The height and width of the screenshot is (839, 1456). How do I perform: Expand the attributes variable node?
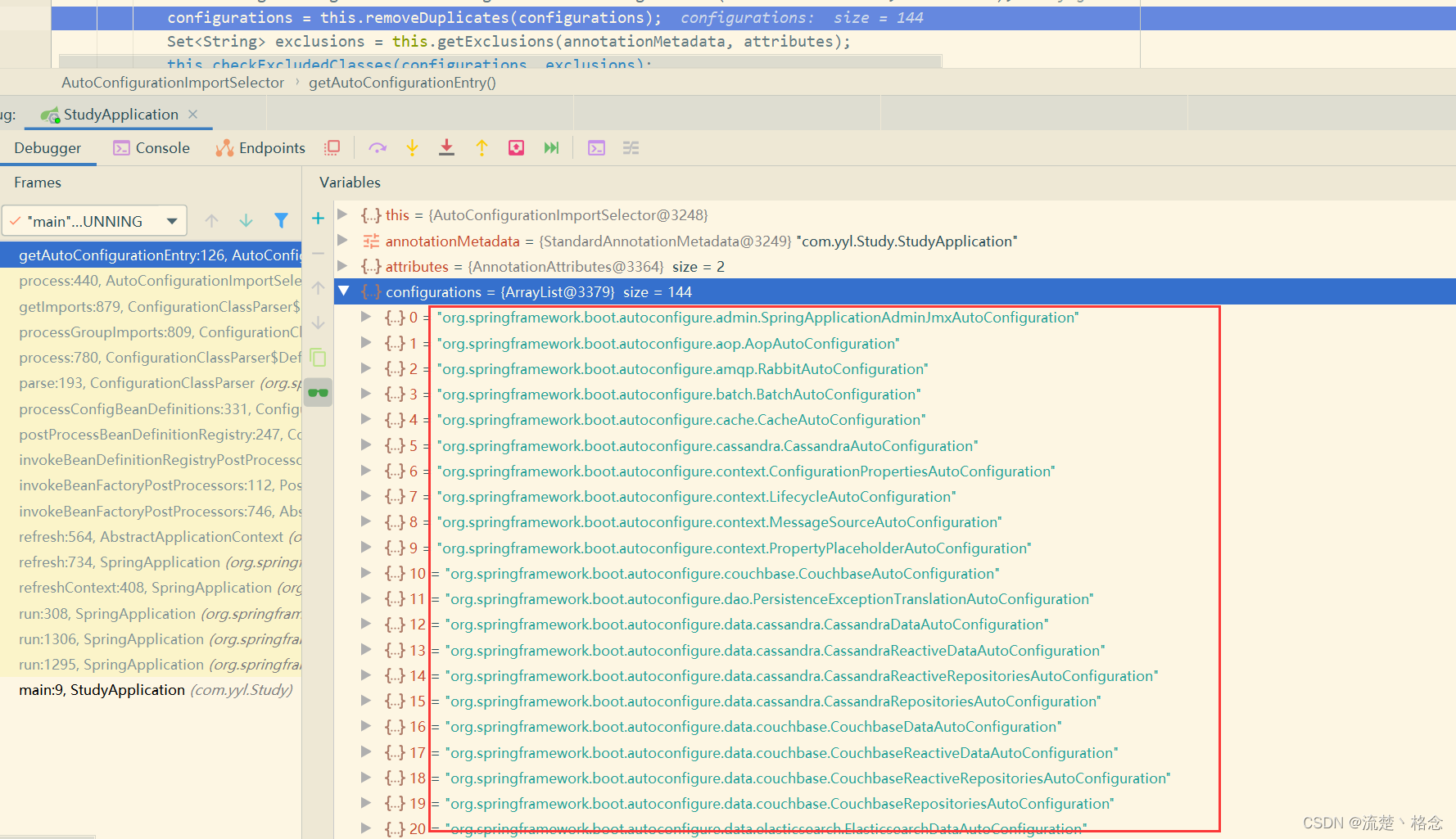pos(343,266)
